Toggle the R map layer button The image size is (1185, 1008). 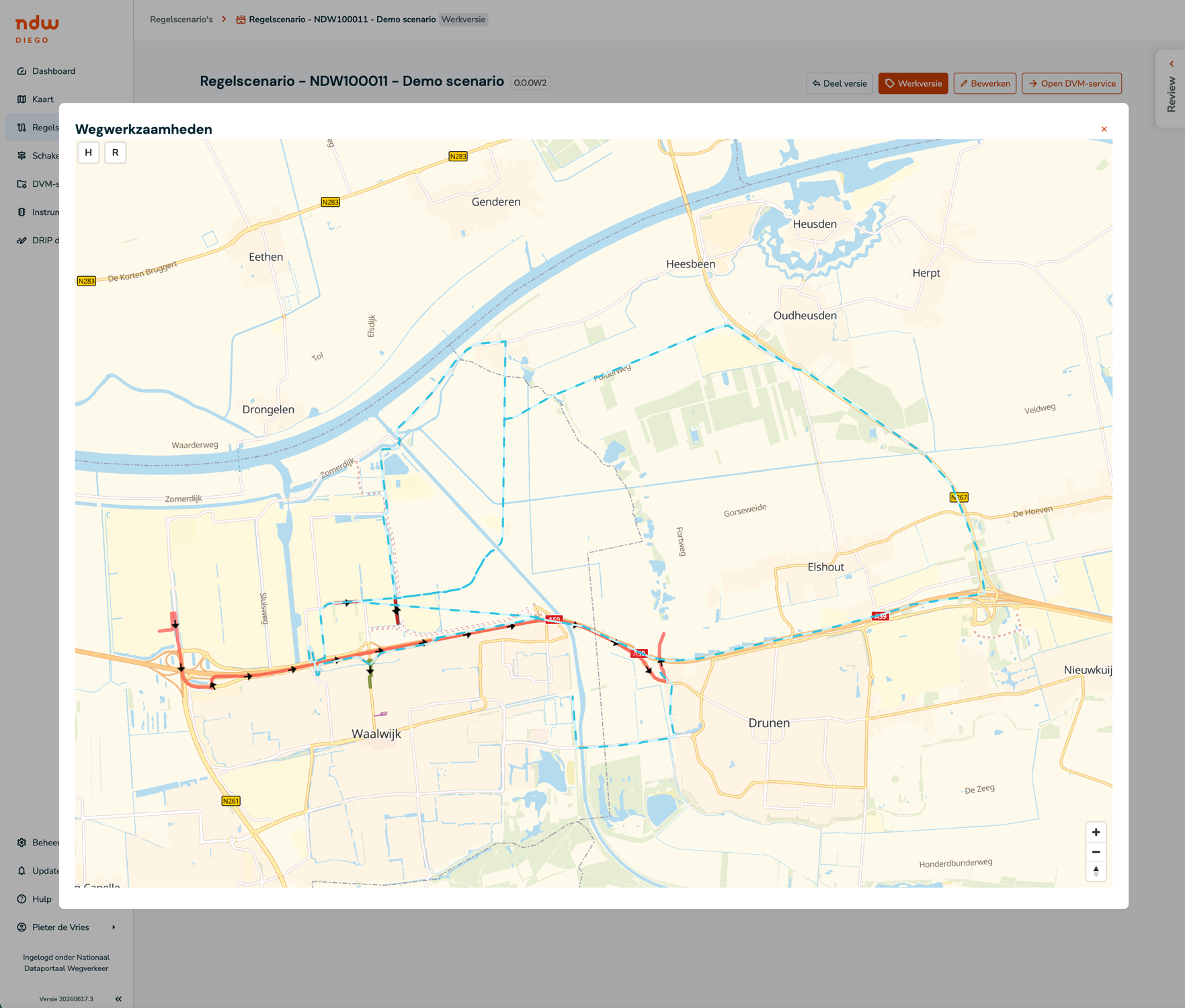coord(115,153)
